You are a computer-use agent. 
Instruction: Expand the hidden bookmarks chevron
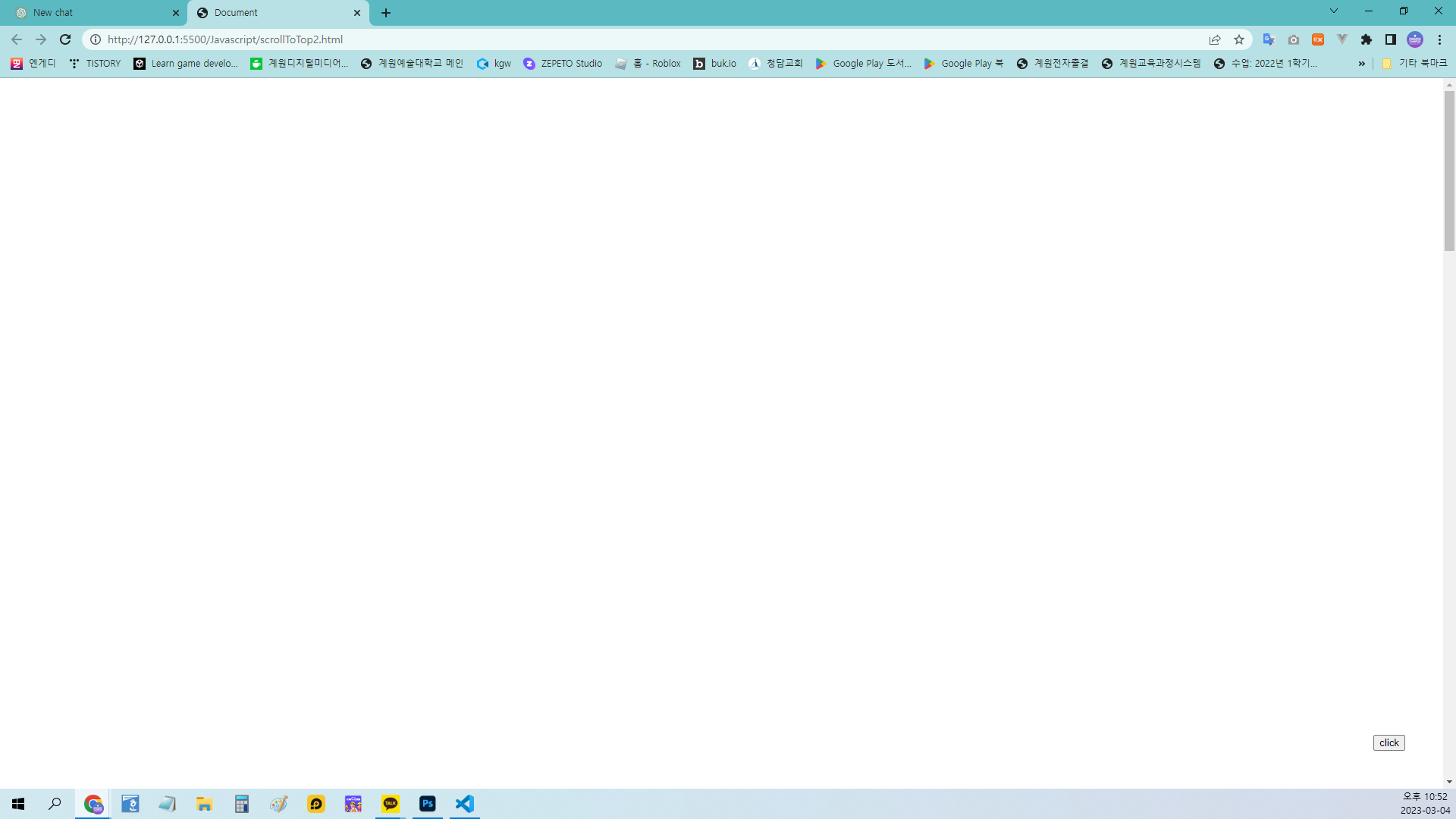1362,64
